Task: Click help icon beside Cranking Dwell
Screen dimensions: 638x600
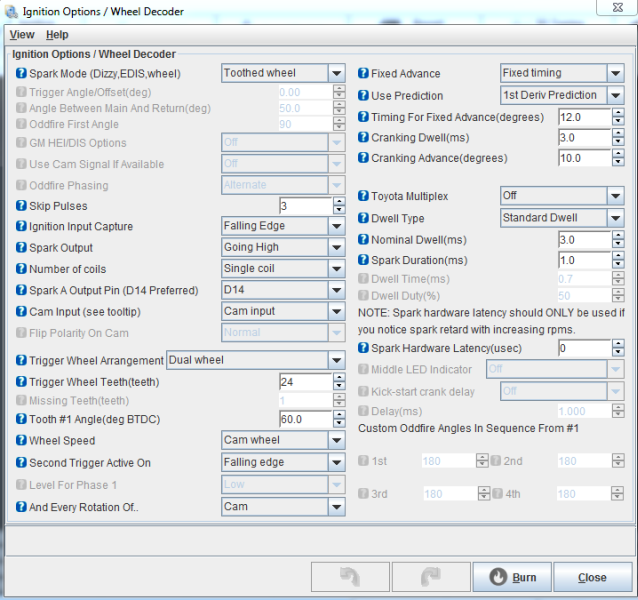Action: tap(364, 138)
